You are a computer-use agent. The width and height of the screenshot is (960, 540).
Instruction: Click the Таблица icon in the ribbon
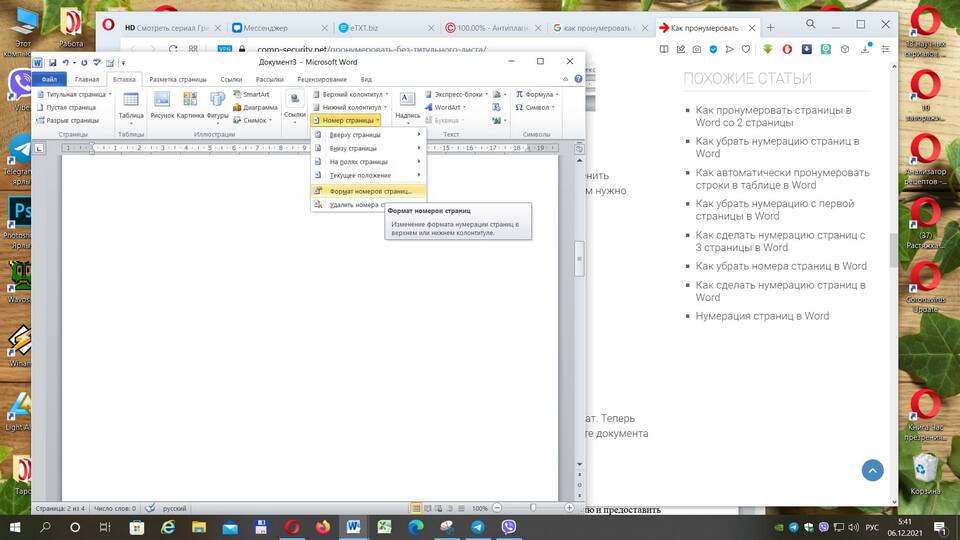(131, 102)
